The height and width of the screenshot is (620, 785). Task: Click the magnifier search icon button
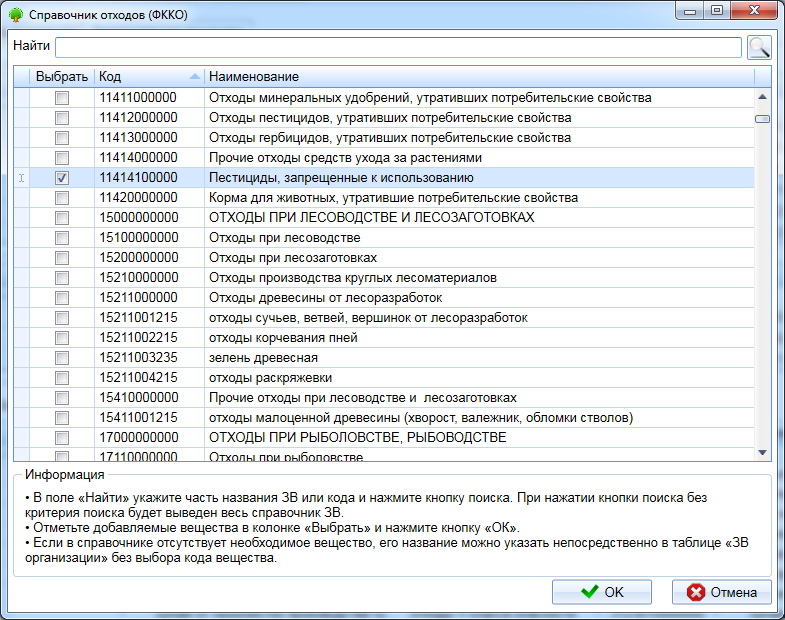[x=759, y=48]
